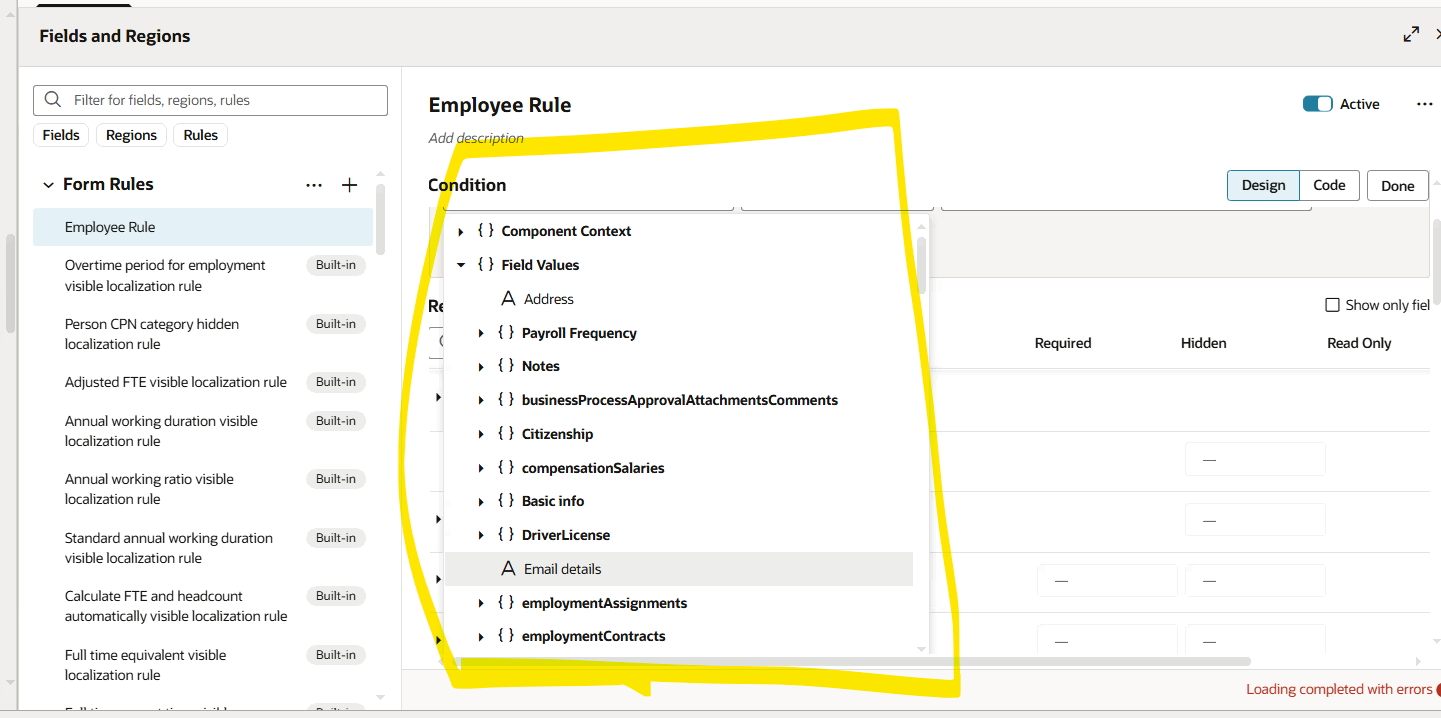Collapse the Form Rules section
Image resolution: width=1441 pixels, height=718 pixels.
click(48, 185)
